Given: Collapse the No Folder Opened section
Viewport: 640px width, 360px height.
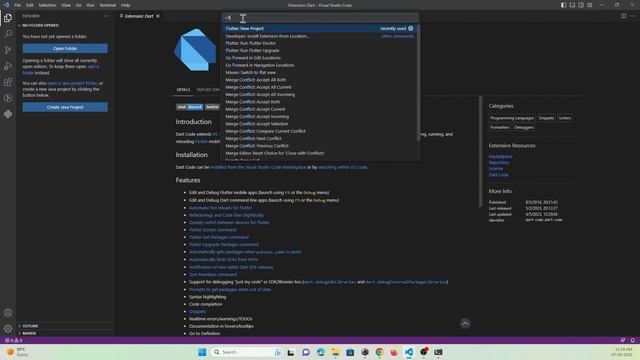Looking at the screenshot, I should [x=41, y=25].
